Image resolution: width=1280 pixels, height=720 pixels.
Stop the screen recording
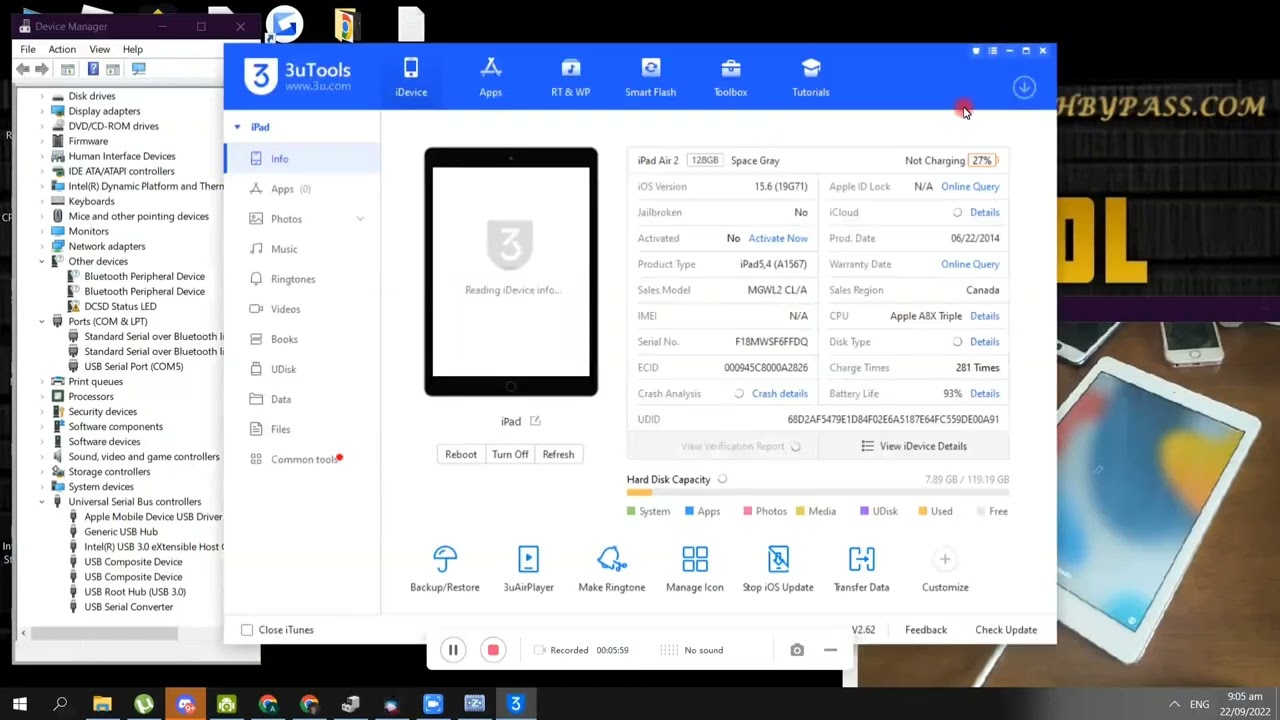[493, 651]
